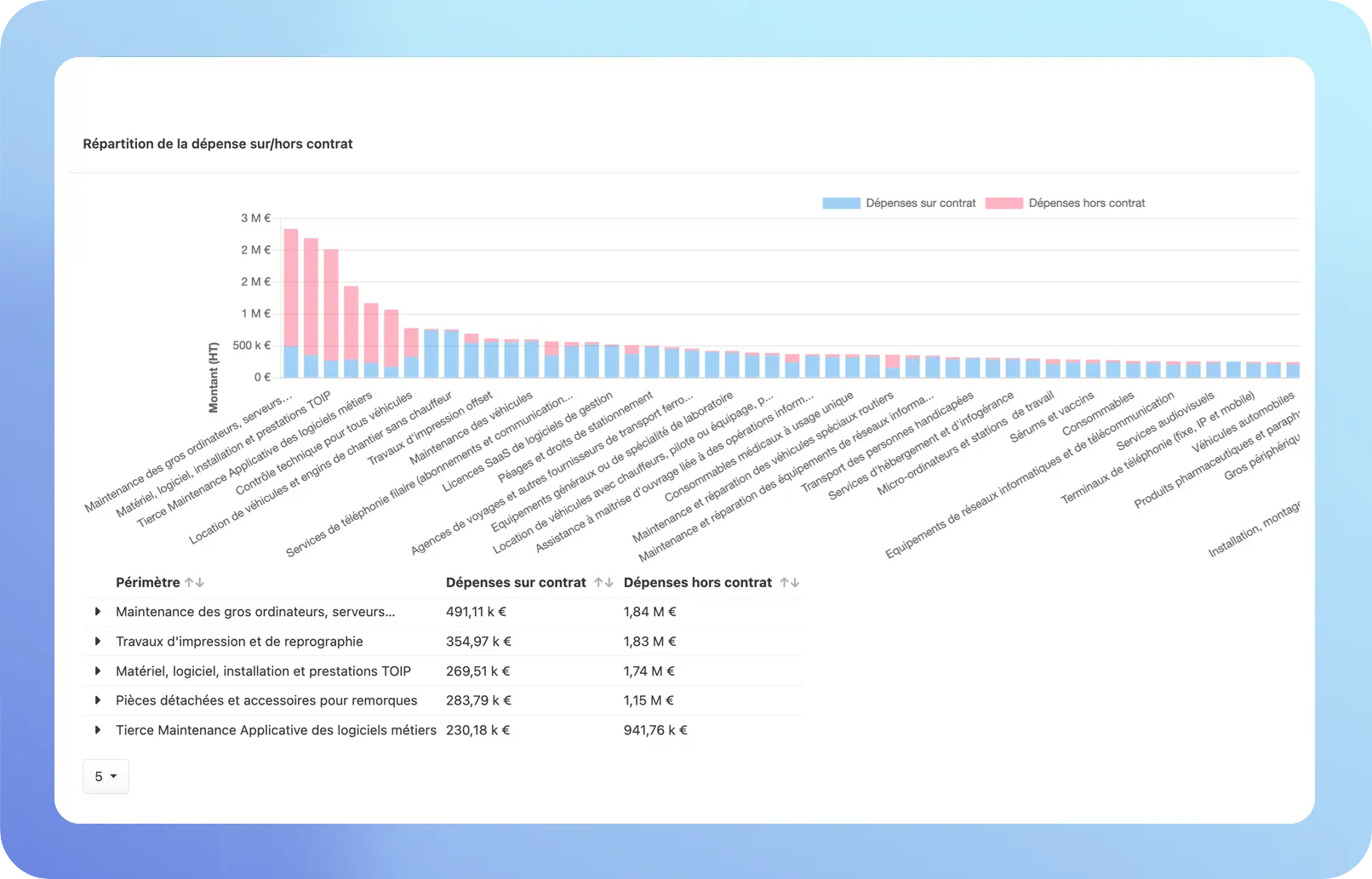1372x879 pixels.
Task: Click sort arrows beside Dépenses hors contrat header
Action: [790, 583]
